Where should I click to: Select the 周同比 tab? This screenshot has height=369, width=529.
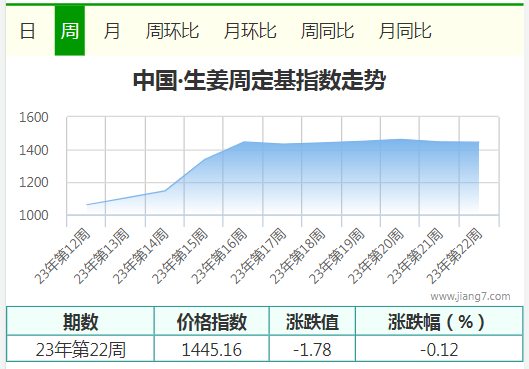click(327, 31)
